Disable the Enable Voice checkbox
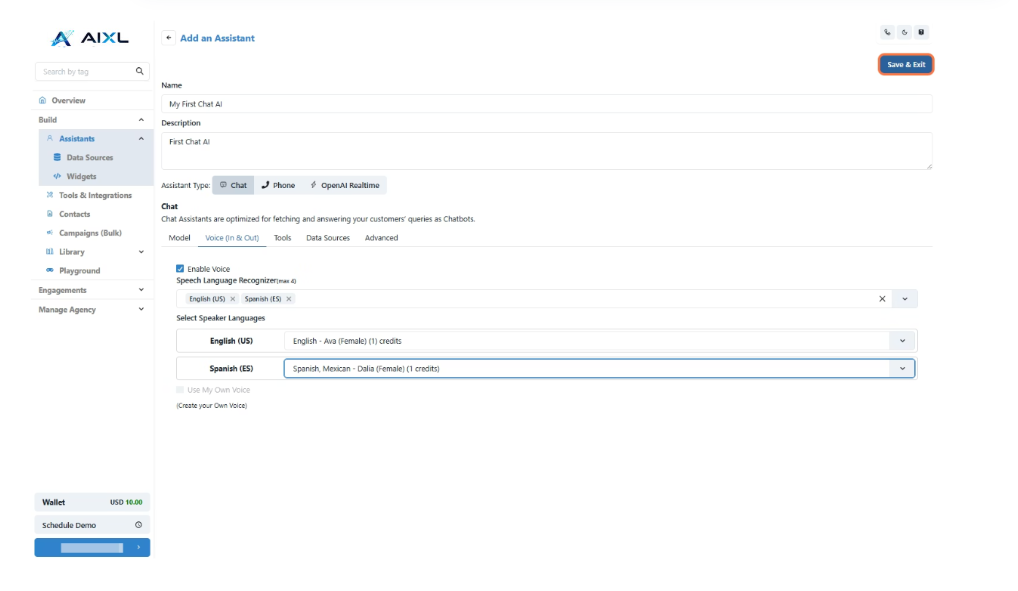The width and height of the screenshot is (1018, 591). point(180,269)
